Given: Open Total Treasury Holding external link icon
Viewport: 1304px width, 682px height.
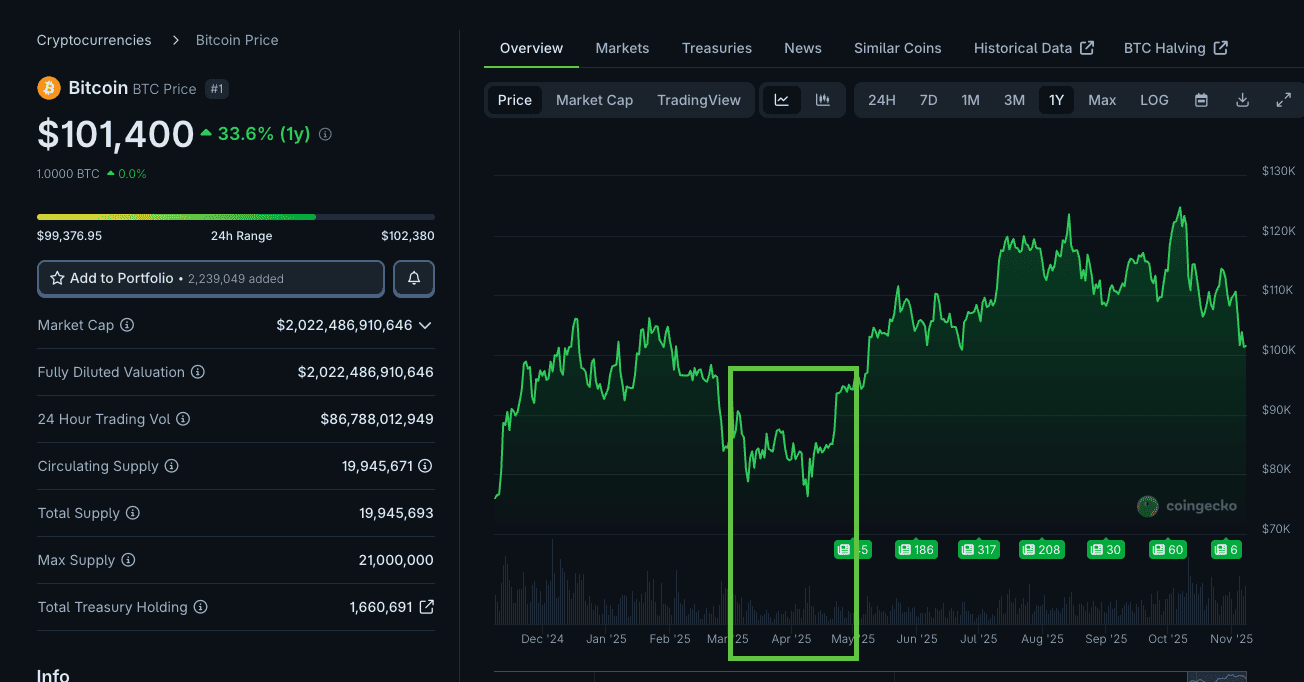Looking at the screenshot, I should coord(427,607).
